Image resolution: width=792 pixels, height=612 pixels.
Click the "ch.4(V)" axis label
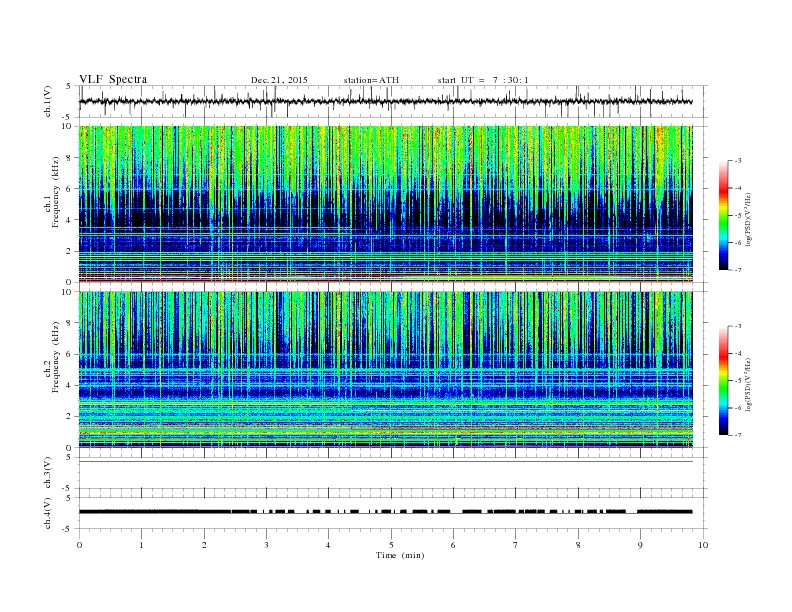click(x=48, y=513)
